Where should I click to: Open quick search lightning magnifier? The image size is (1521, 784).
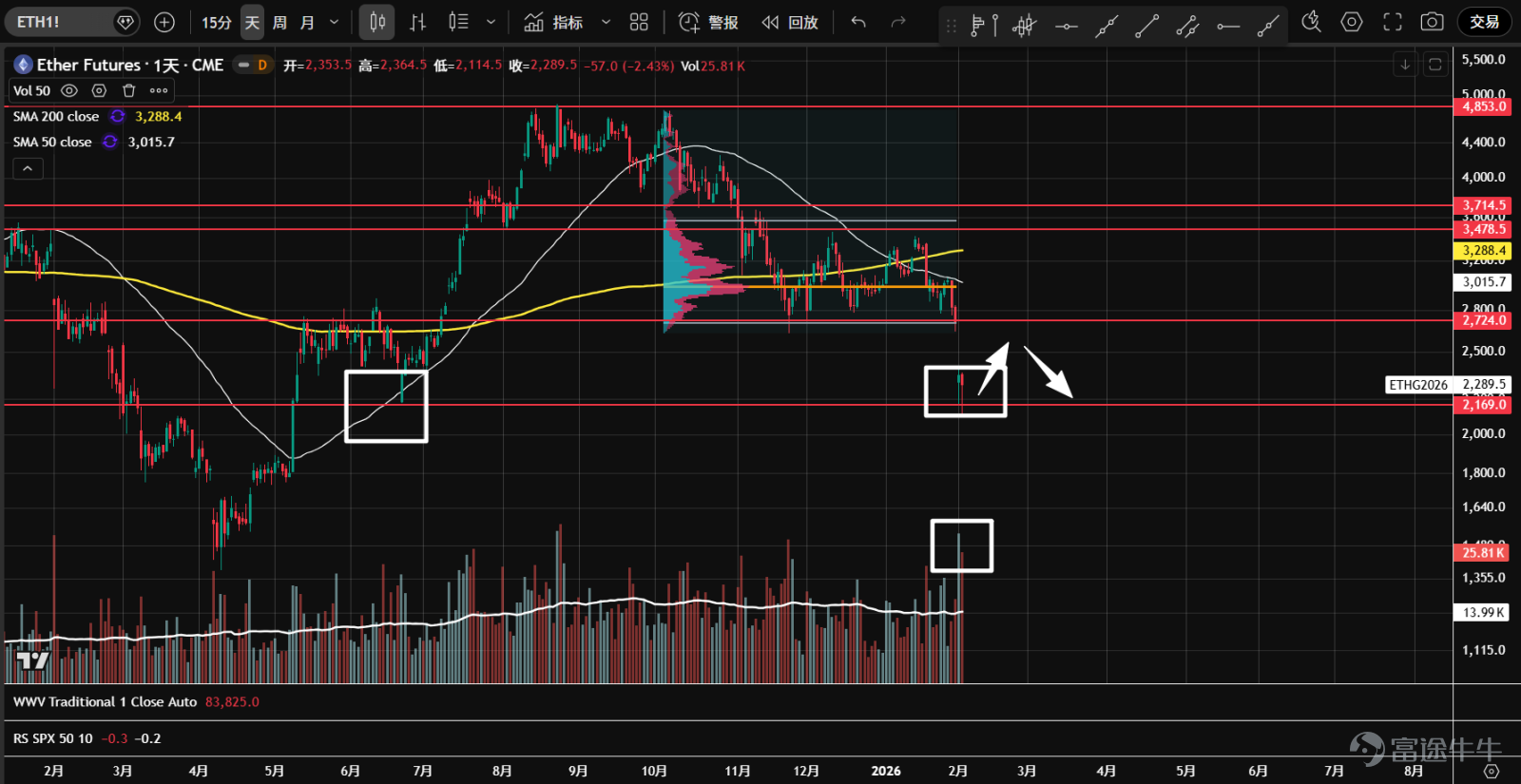tap(1311, 22)
